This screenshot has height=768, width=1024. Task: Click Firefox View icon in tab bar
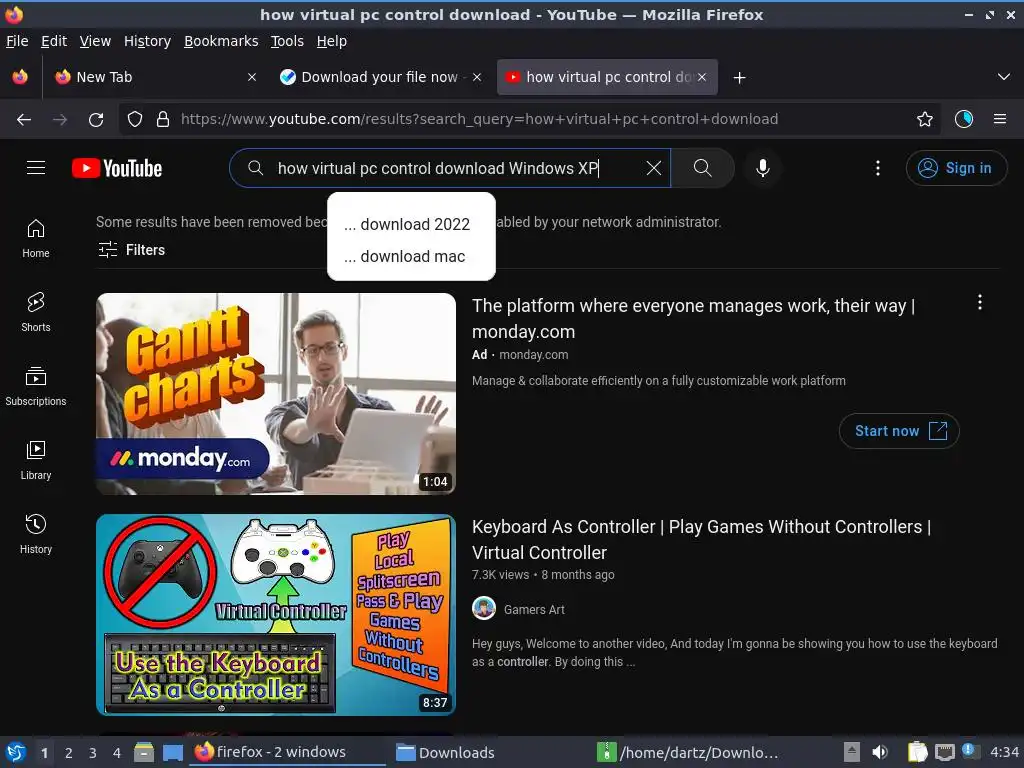pyautogui.click(x=20, y=77)
